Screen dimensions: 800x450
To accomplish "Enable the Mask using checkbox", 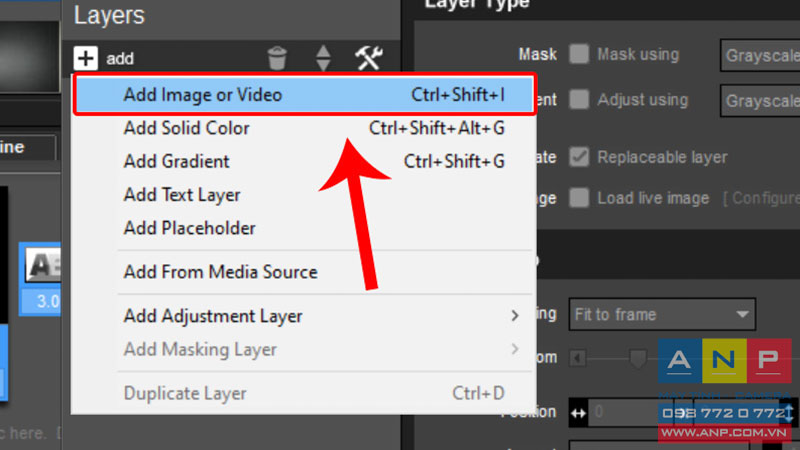I will pyautogui.click(x=579, y=54).
